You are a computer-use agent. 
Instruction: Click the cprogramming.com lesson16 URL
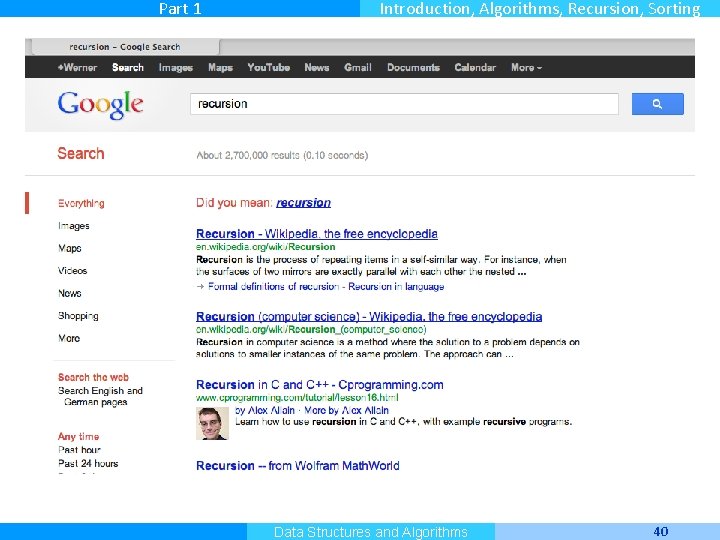click(x=297, y=398)
